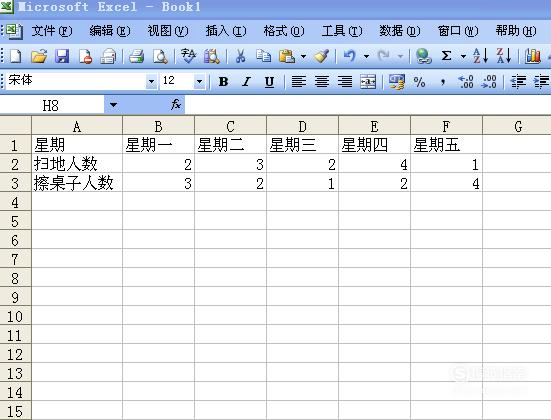Click in the formula bar input
Image resolution: width=551 pixels, height=420 pixels.
[367, 104]
